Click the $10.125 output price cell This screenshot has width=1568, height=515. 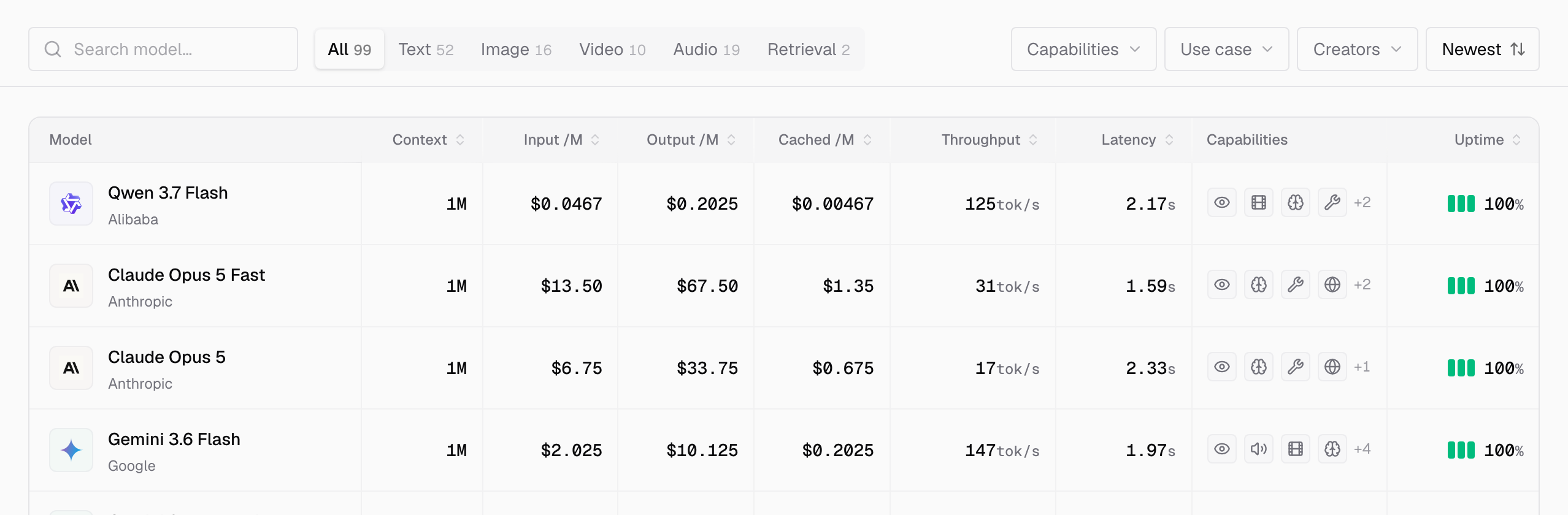pyautogui.click(x=702, y=450)
